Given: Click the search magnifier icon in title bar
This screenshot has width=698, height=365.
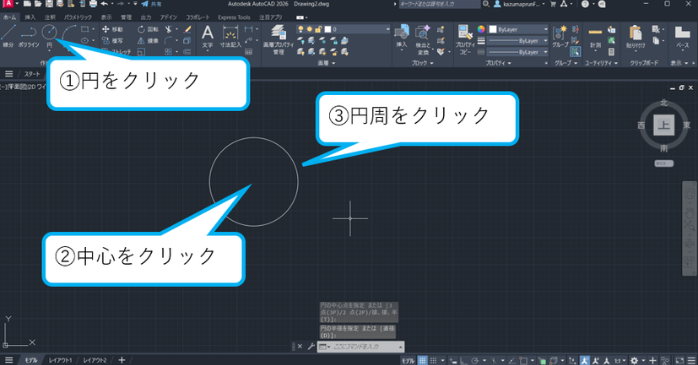Looking at the screenshot, I should tap(486, 4).
